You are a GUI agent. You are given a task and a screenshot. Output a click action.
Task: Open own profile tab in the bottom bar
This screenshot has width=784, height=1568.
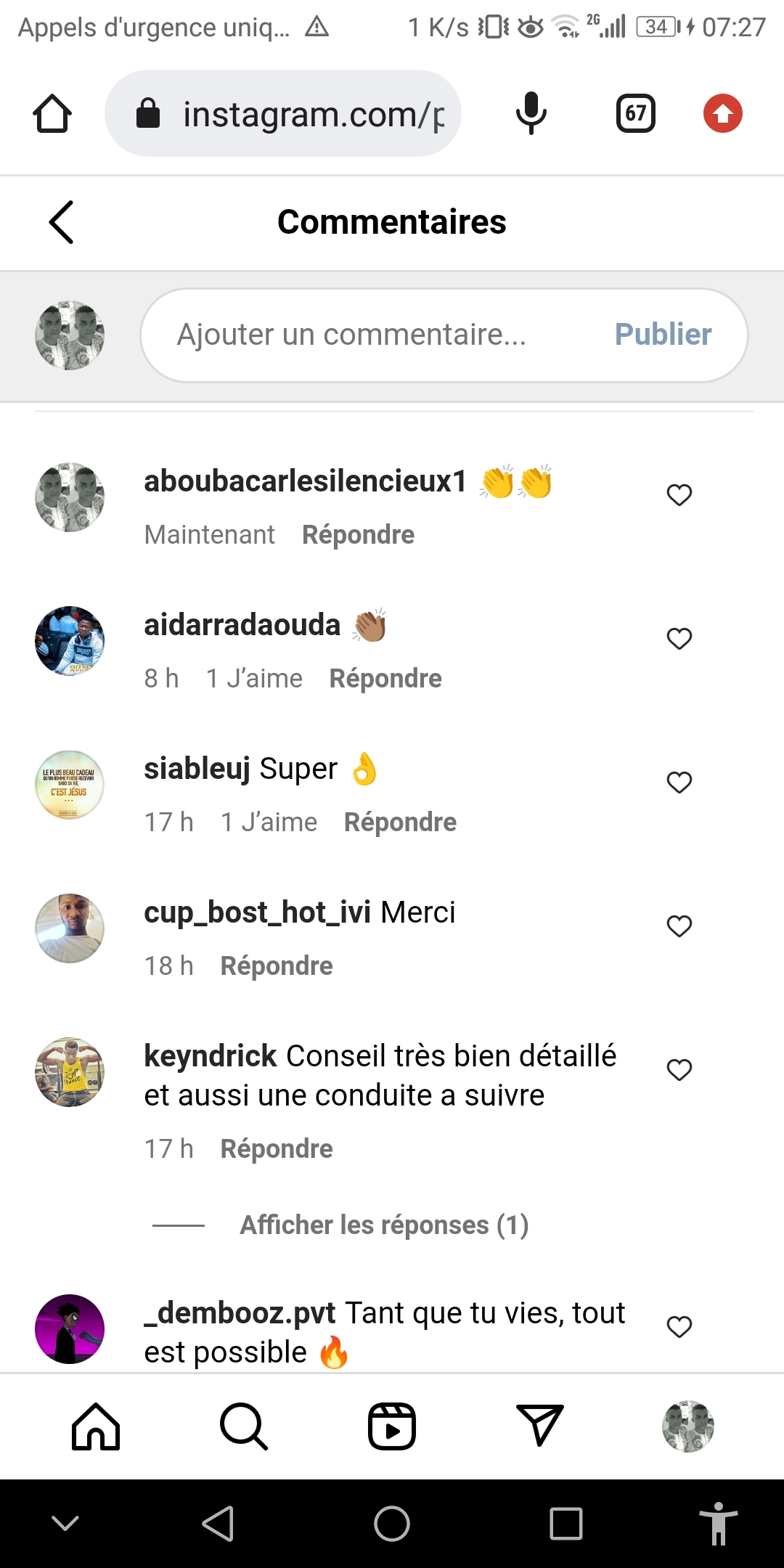click(688, 1426)
